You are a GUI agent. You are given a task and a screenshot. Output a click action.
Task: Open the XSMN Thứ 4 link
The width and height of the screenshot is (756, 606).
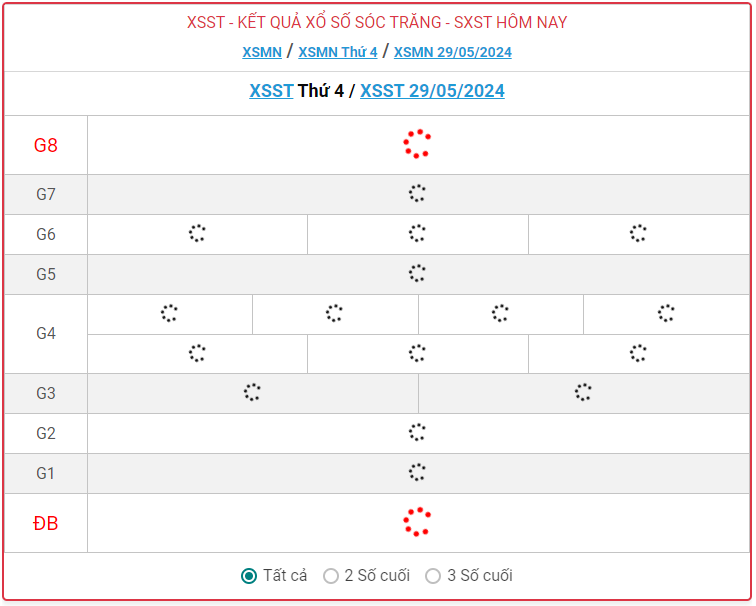(x=337, y=52)
